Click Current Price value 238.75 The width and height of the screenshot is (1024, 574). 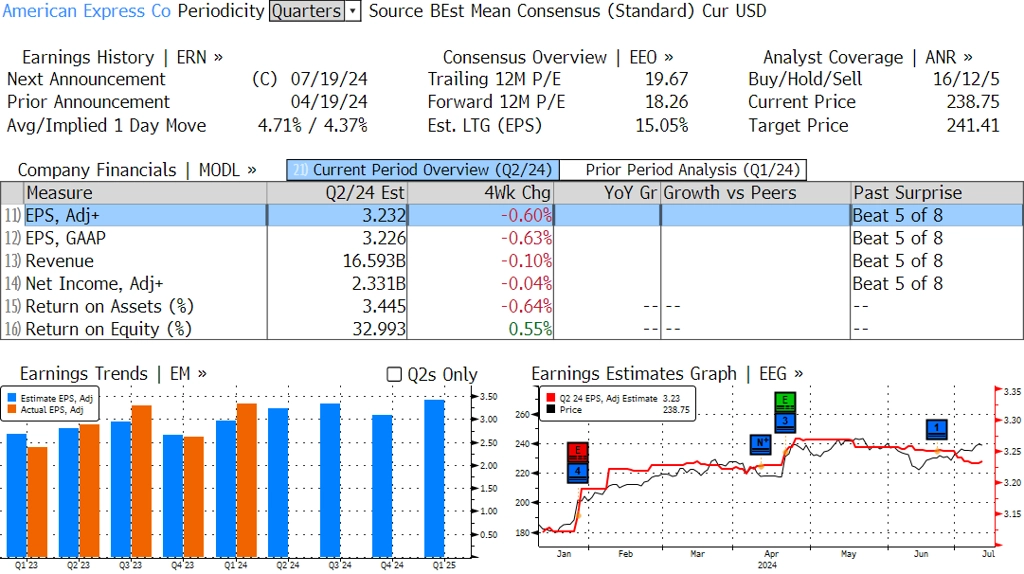(973, 102)
